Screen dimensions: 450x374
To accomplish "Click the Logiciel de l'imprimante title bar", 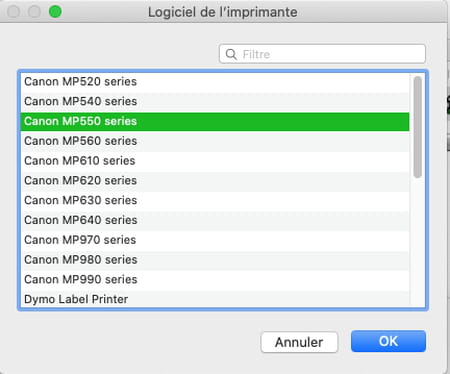I will 223,12.
